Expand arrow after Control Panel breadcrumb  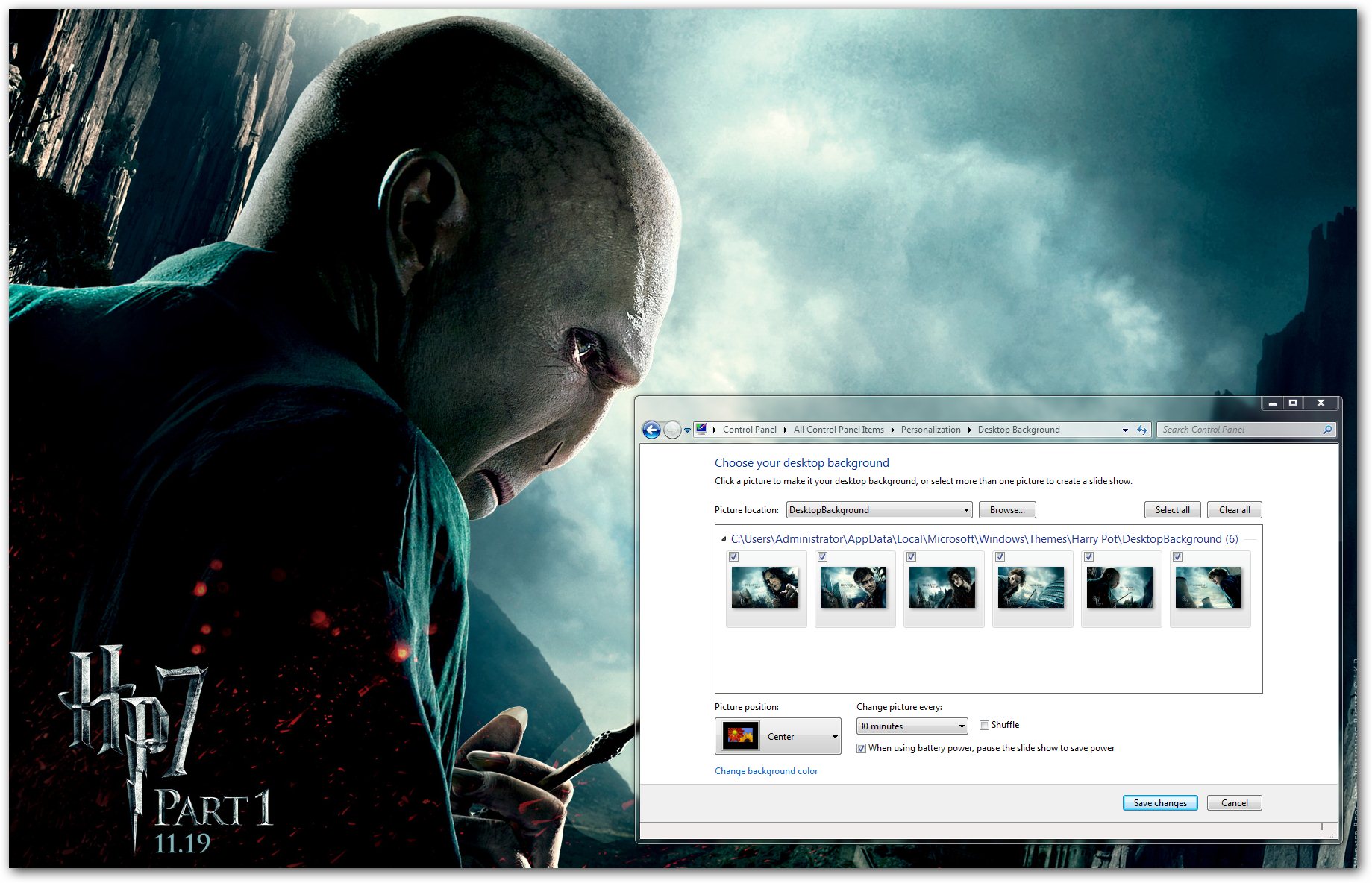pos(785,430)
